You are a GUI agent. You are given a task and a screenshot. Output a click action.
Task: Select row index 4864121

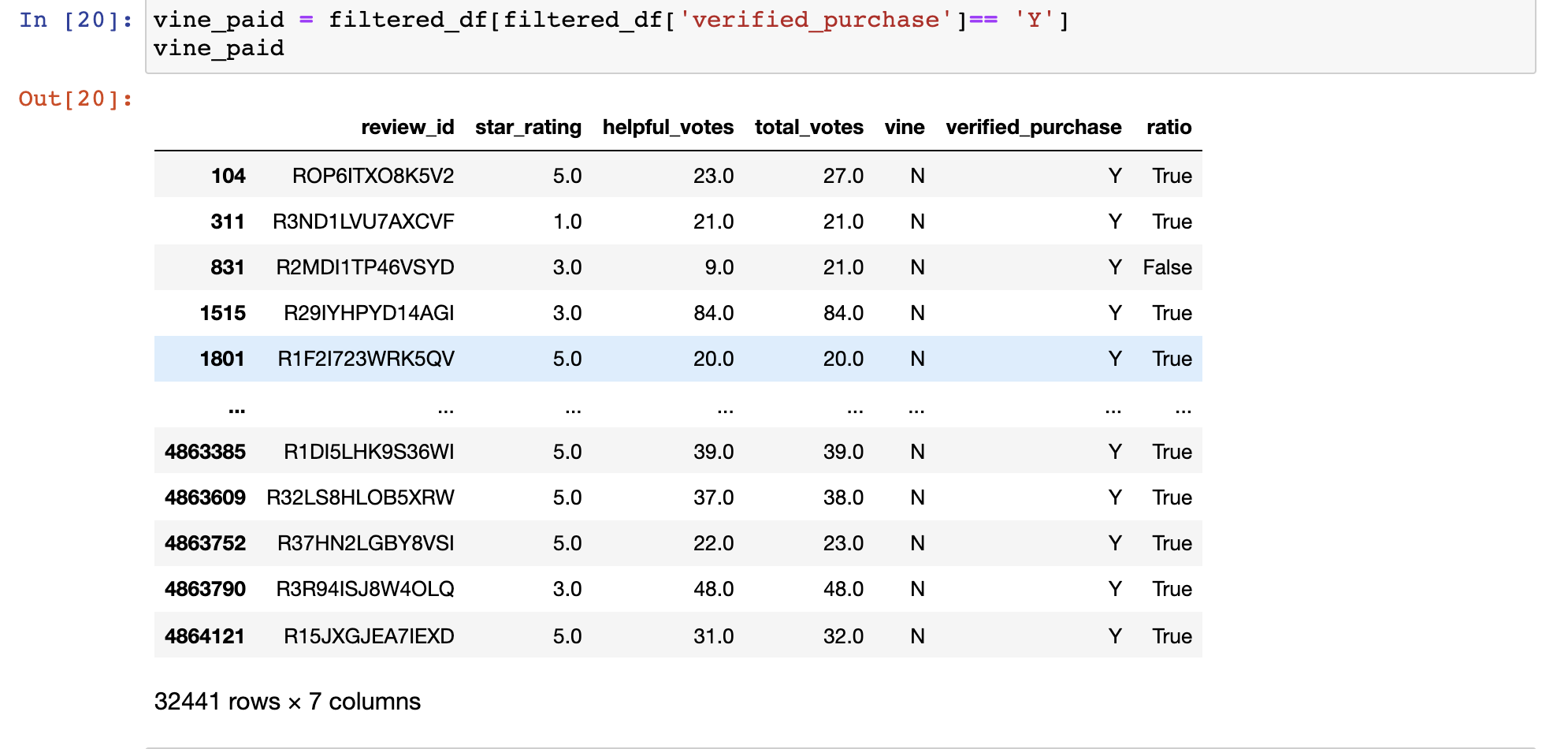tap(205, 636)
